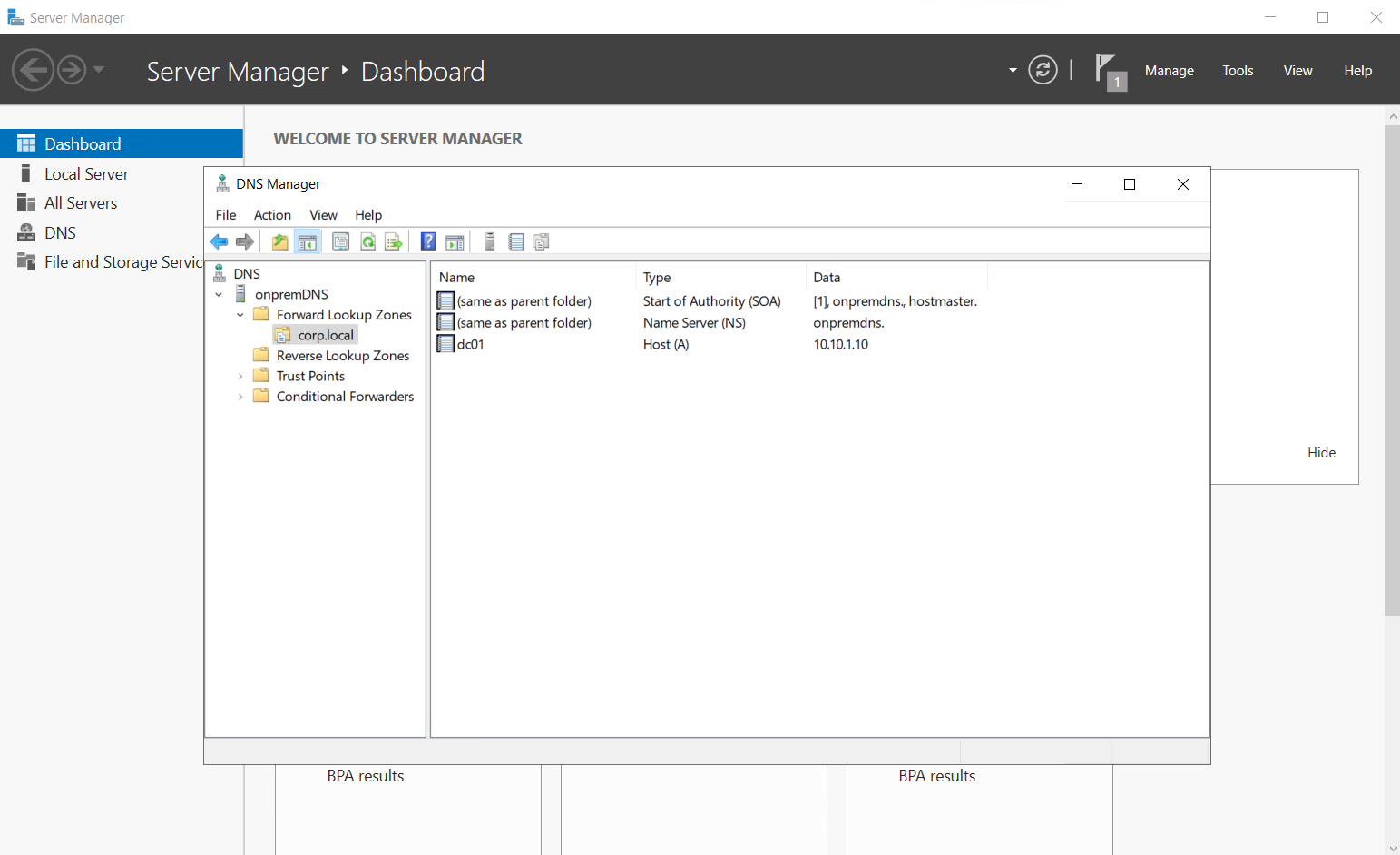This screenshot has height=855, width=1400.
Task: Open dropdown arrow left of refresh icon
Action: pos(1013,70)
